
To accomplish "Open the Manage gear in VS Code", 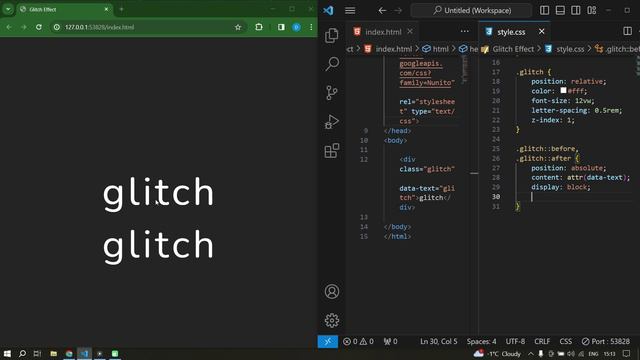I will pyautogui.click(x=332, y=320).
